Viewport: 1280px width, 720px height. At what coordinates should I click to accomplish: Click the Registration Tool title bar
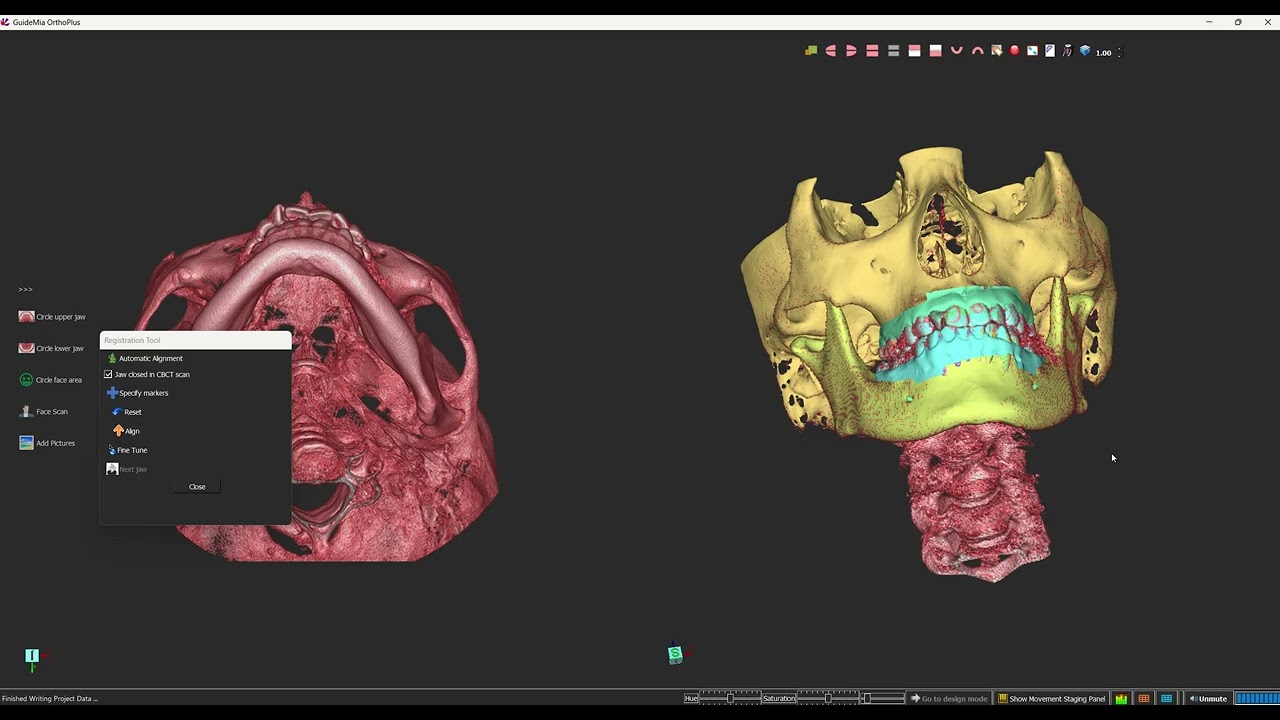[196, 340]
